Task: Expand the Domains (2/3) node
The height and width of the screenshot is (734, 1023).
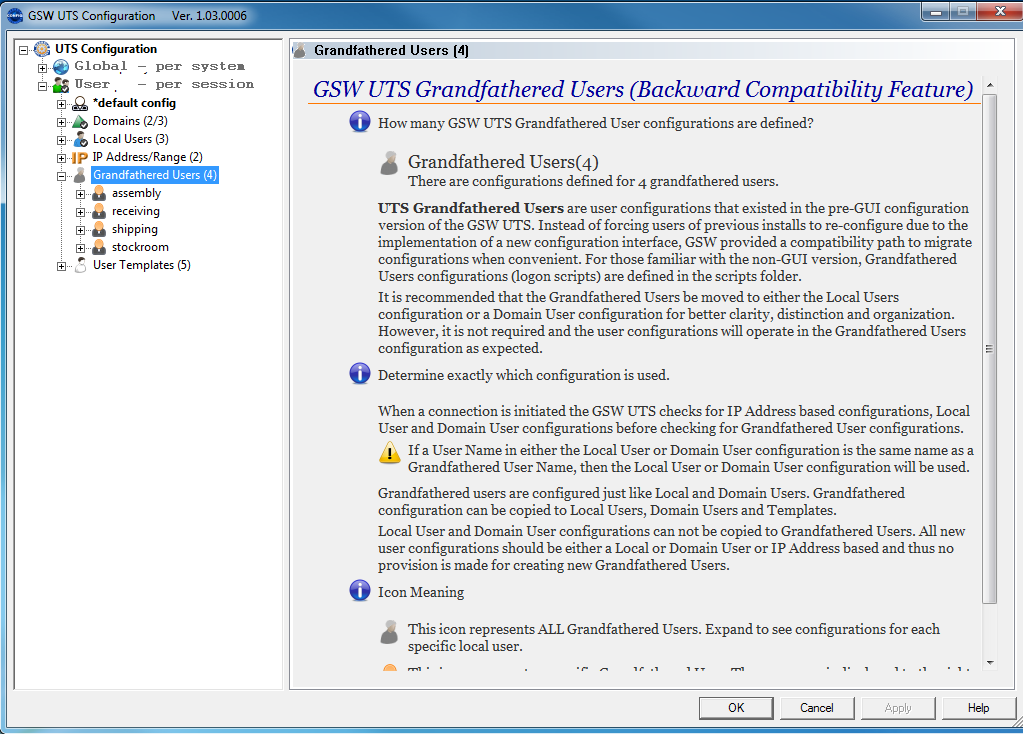Action: coord(61,122)
